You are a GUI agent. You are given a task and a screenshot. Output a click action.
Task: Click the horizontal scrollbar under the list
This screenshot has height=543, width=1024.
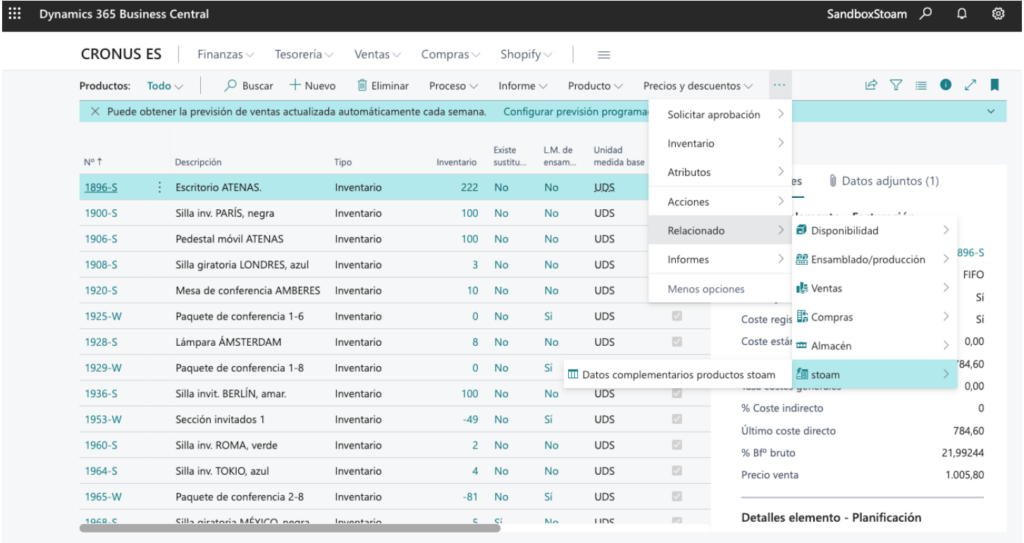[289, 528]
